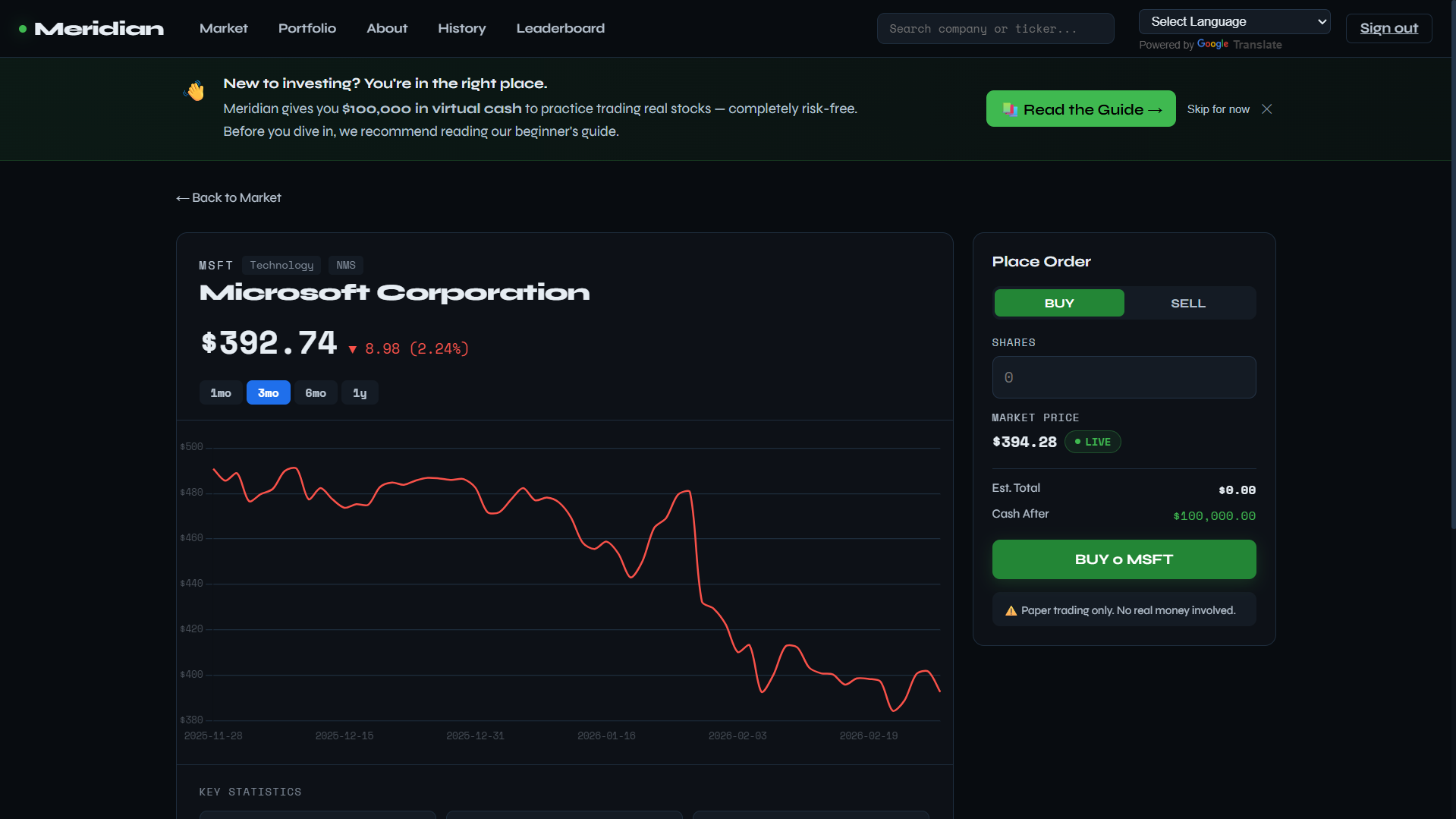Open the Market page
The image size is (1456, 819).
coord(224,28)
